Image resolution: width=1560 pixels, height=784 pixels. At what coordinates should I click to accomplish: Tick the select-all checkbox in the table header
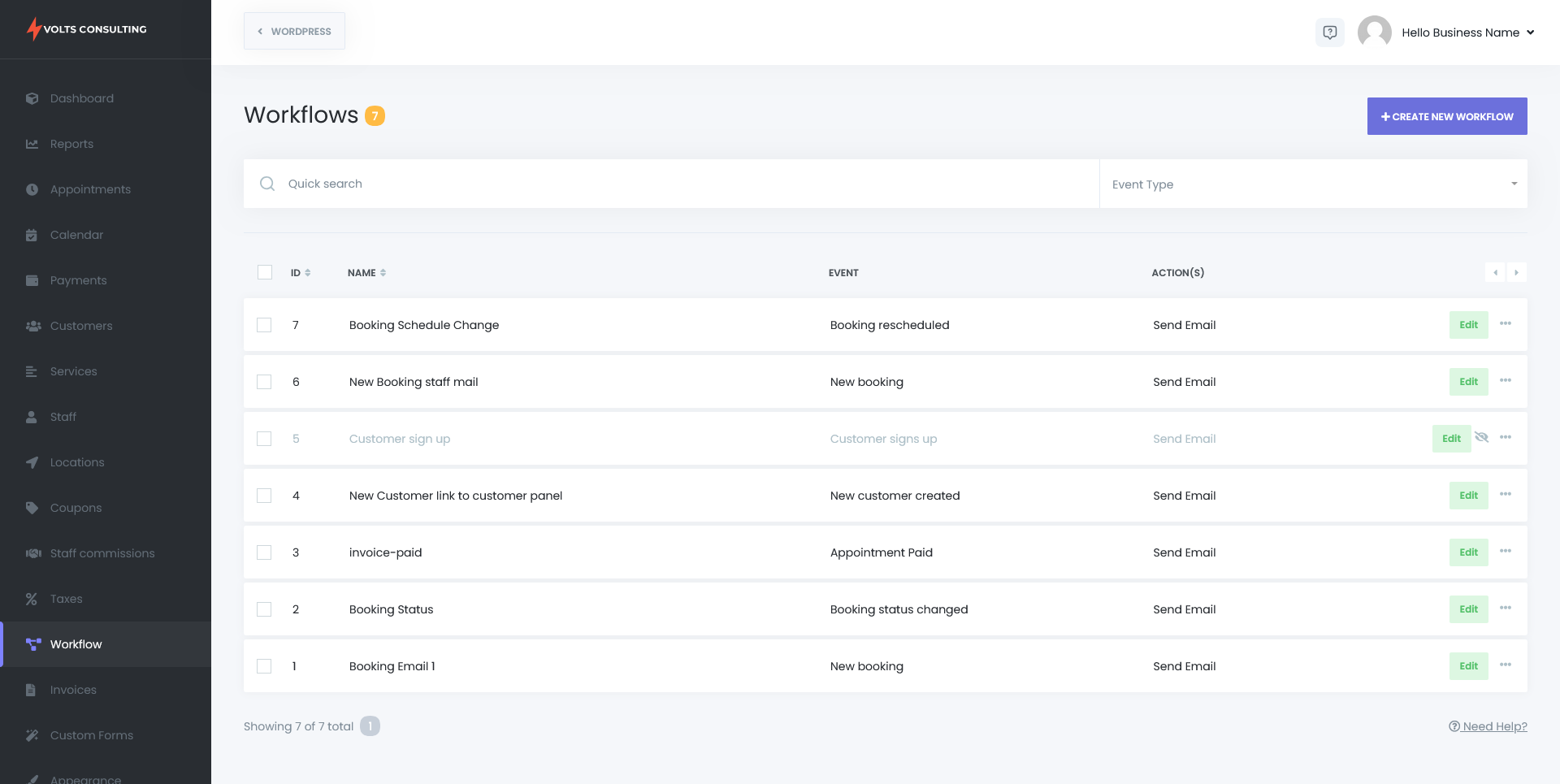point(264,272)
